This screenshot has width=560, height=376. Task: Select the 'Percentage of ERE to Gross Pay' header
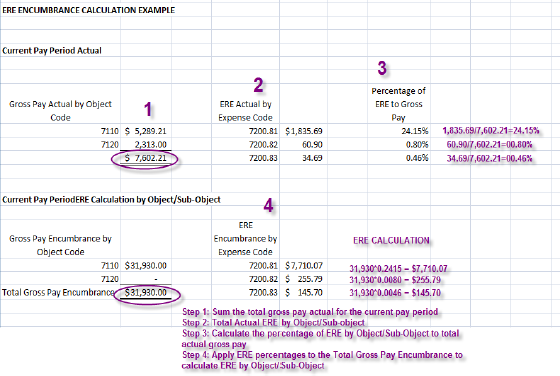pos(399,104)
